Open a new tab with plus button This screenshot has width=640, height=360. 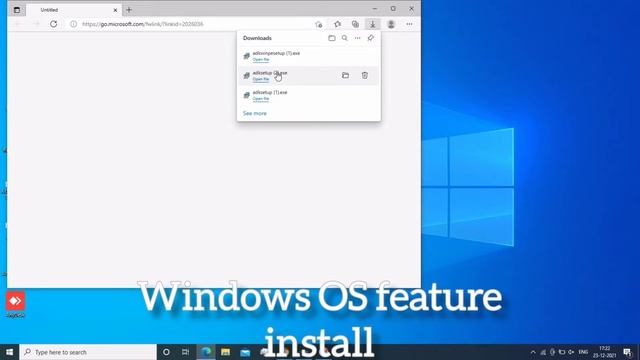click(x=129, y=9)
